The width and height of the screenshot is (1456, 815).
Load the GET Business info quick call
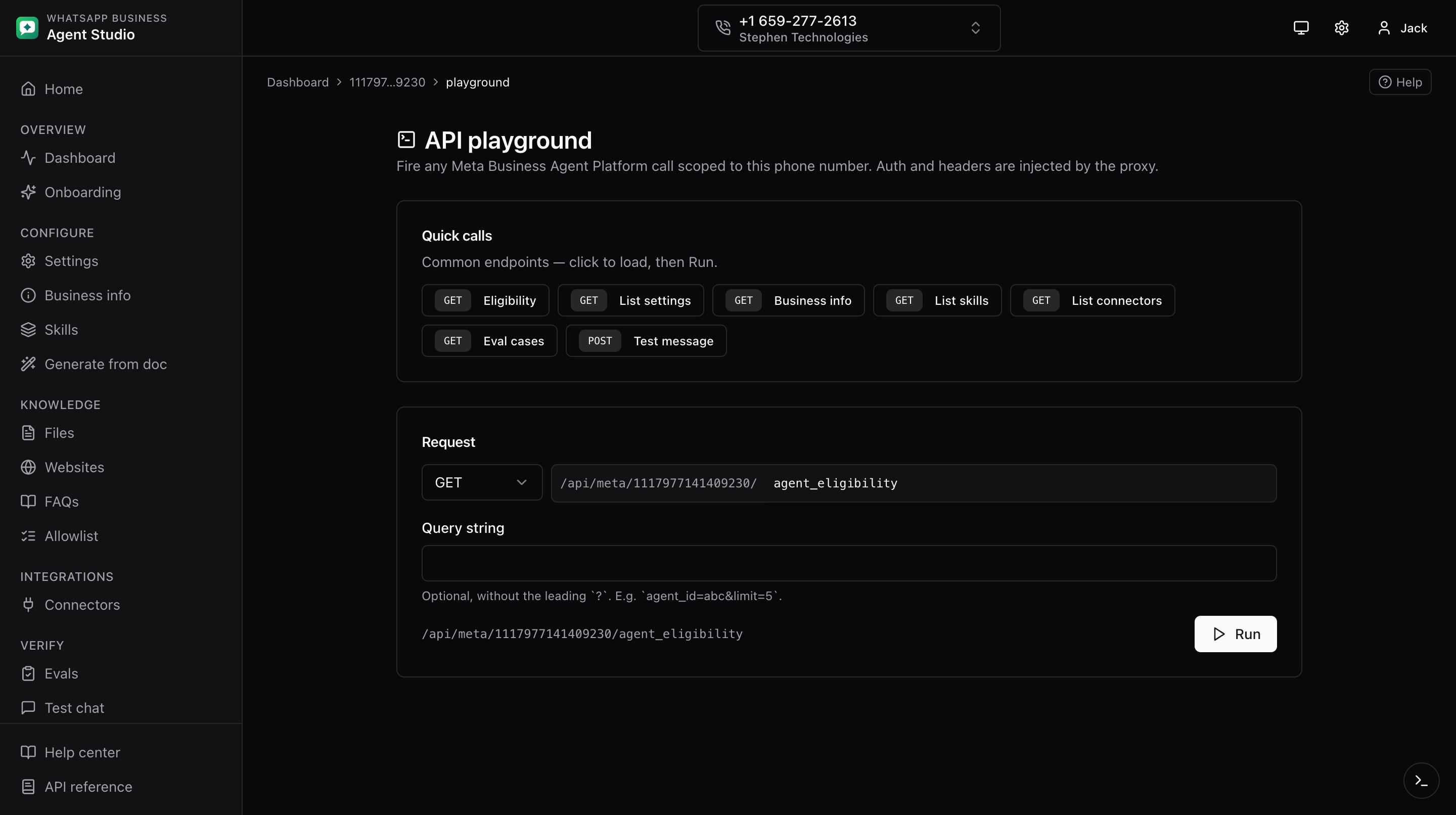788,300
